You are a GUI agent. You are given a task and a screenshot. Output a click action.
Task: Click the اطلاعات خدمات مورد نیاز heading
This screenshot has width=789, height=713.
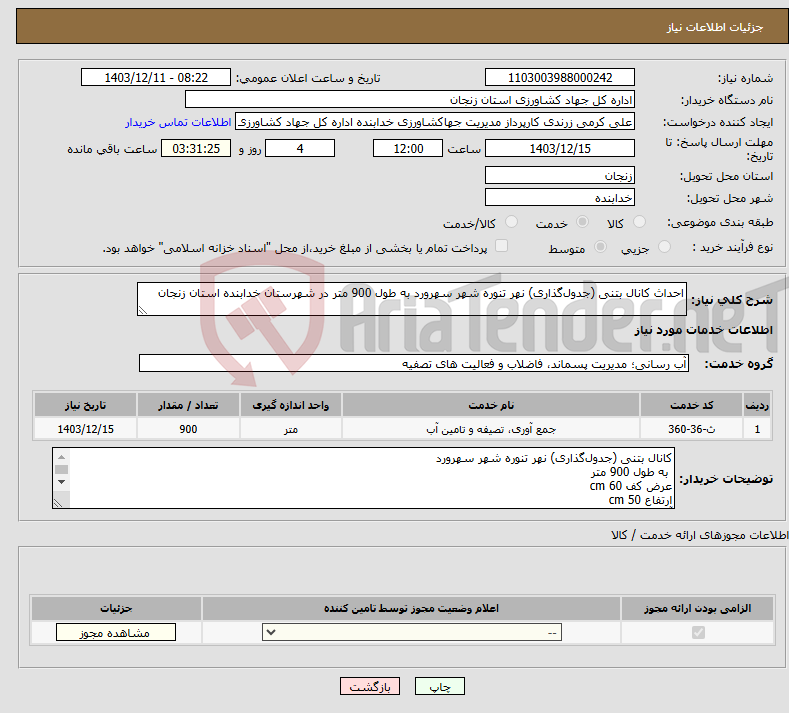tap(703, 330)
